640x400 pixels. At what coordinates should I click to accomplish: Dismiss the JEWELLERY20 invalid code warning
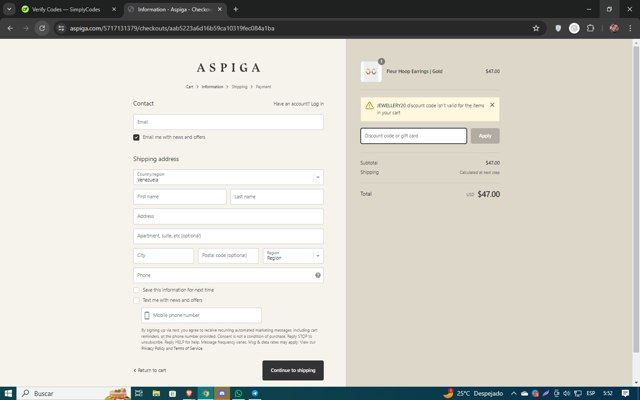492,105
